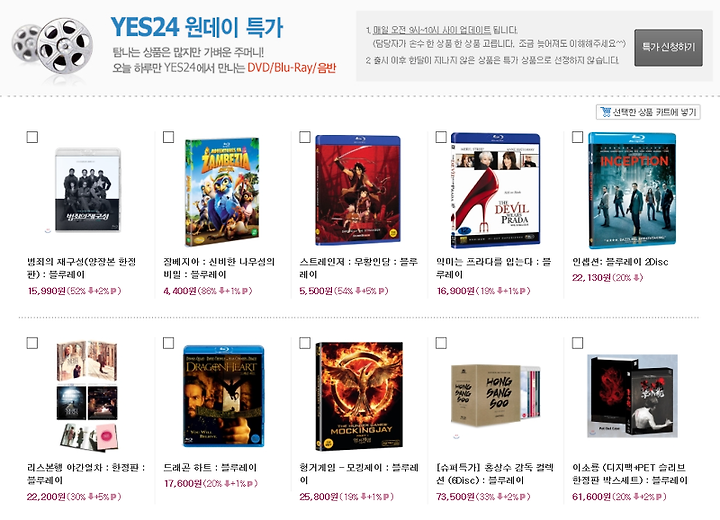Image resolution: width=720 pixels, height=520 pixels.
Task: Open the 인셉션: 블루레이 2Disc title link
Action: [x=620, y=262]
